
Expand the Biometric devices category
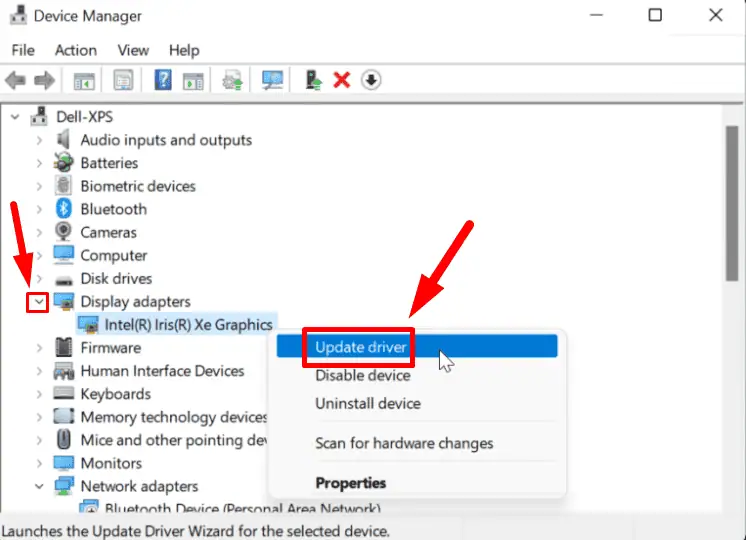pos(39,186)
